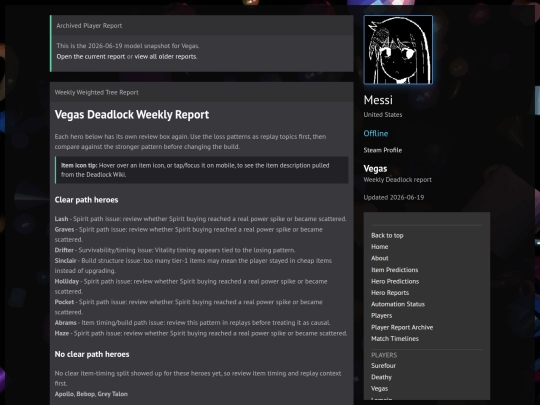The width and height of the screenshot is (540, 405).
Task: Click the Messi profile avatar image
Action: (398, 50)
